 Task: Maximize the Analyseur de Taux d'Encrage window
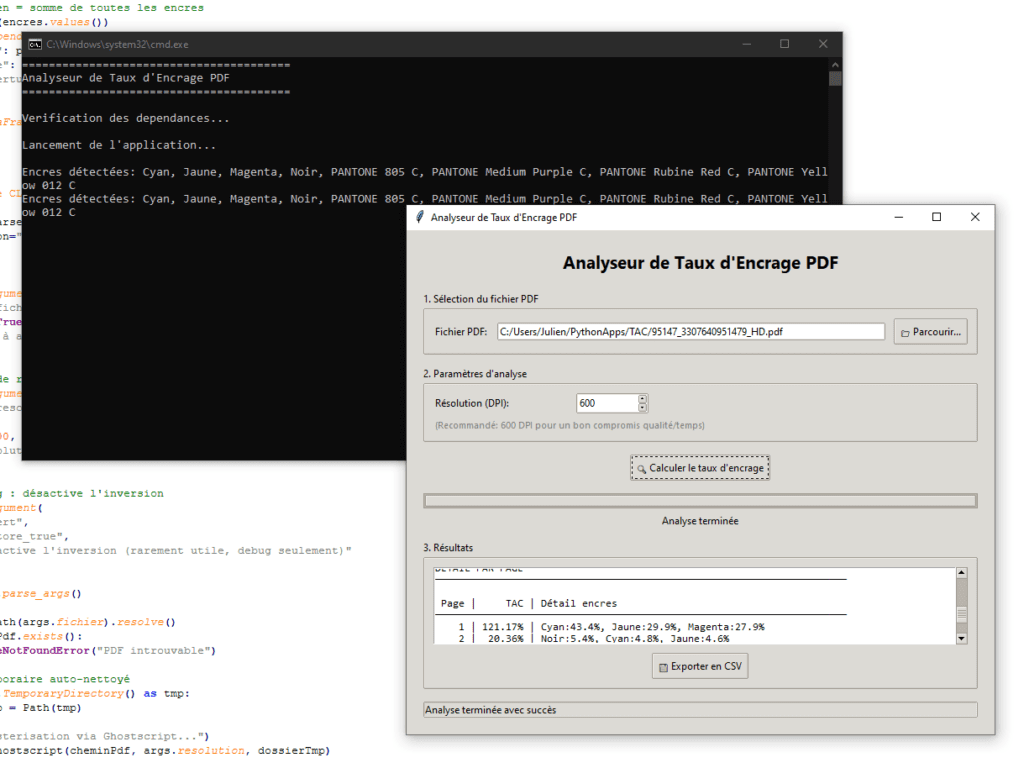[937, 217]
